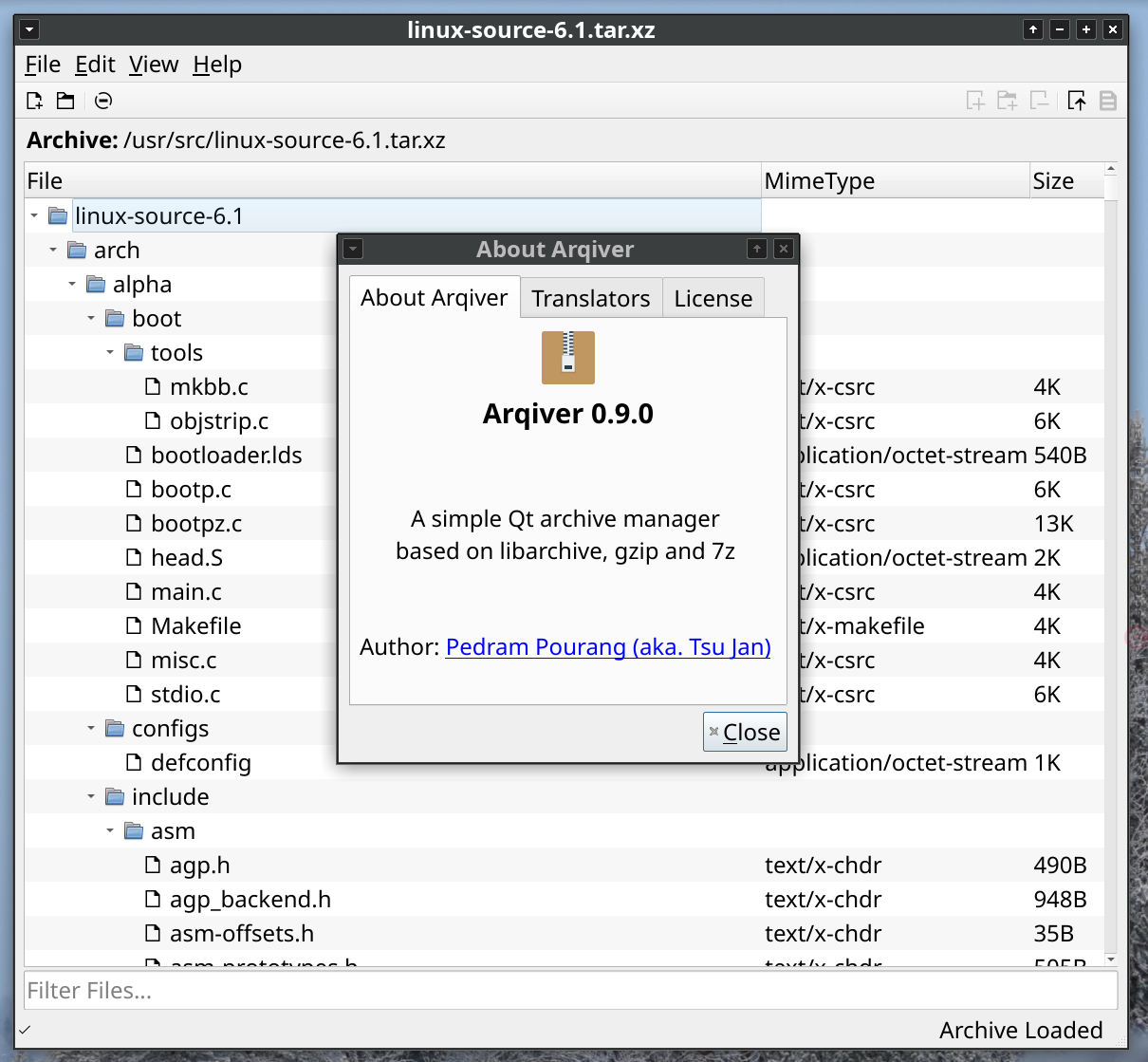Click the configs folder icon
The image size is (1148, 1062).
click(x=115, y=729)
